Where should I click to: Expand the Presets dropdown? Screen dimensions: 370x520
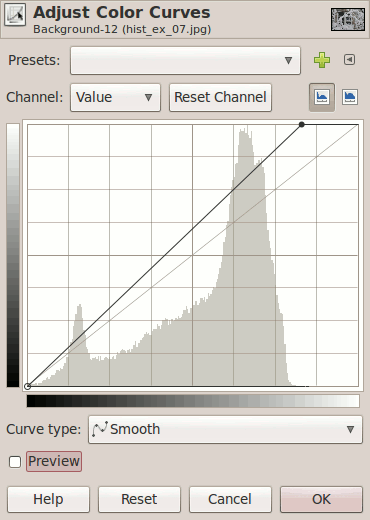tap(185, 60)
